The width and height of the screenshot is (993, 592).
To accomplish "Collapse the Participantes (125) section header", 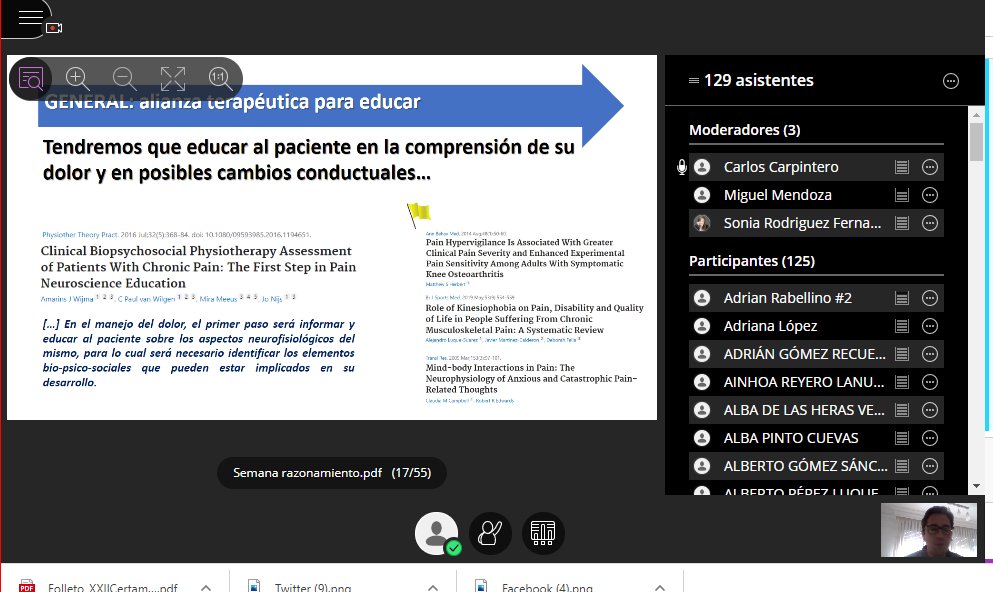I will click(x=752, y=261).
